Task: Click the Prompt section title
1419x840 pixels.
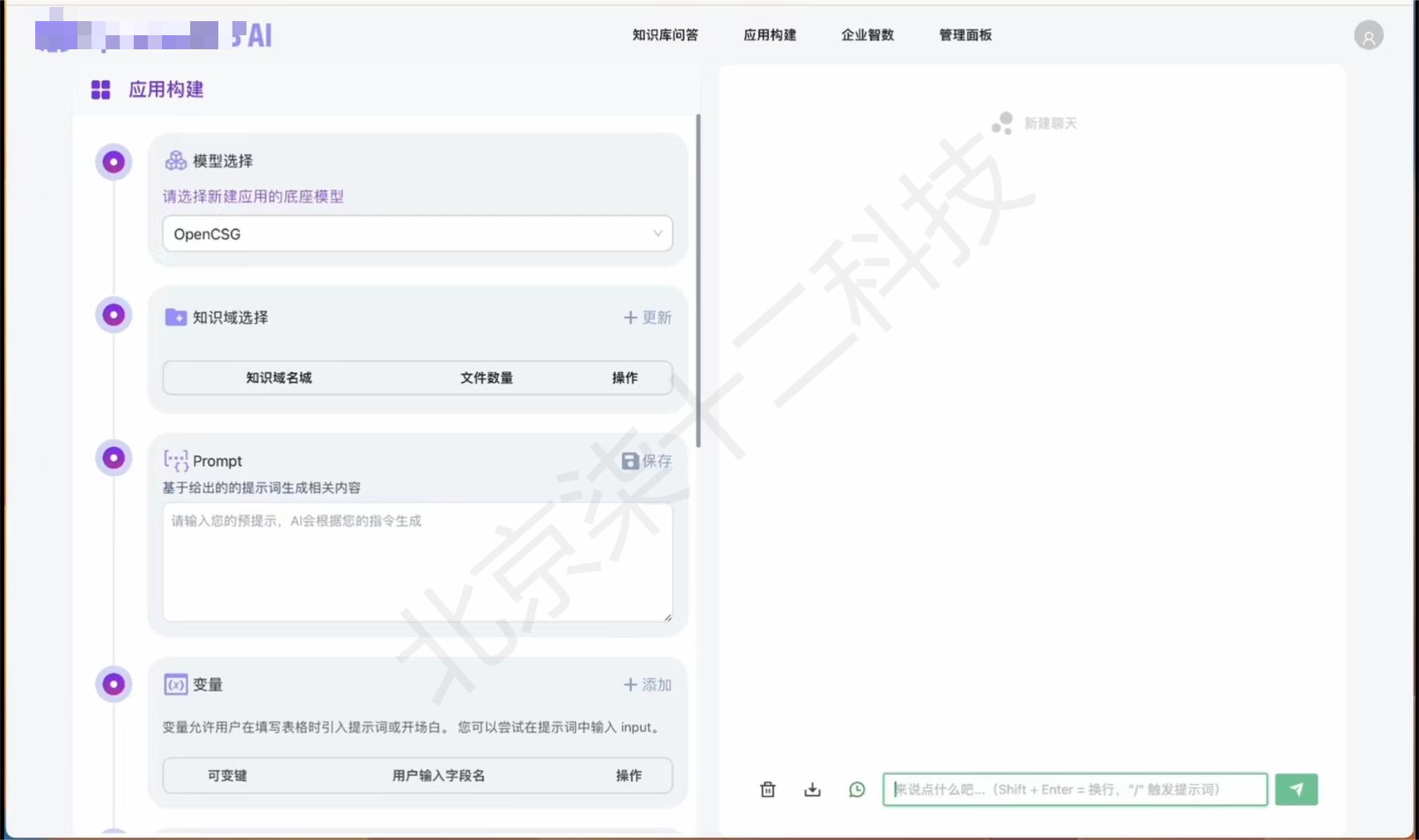Action: [217, 460]
